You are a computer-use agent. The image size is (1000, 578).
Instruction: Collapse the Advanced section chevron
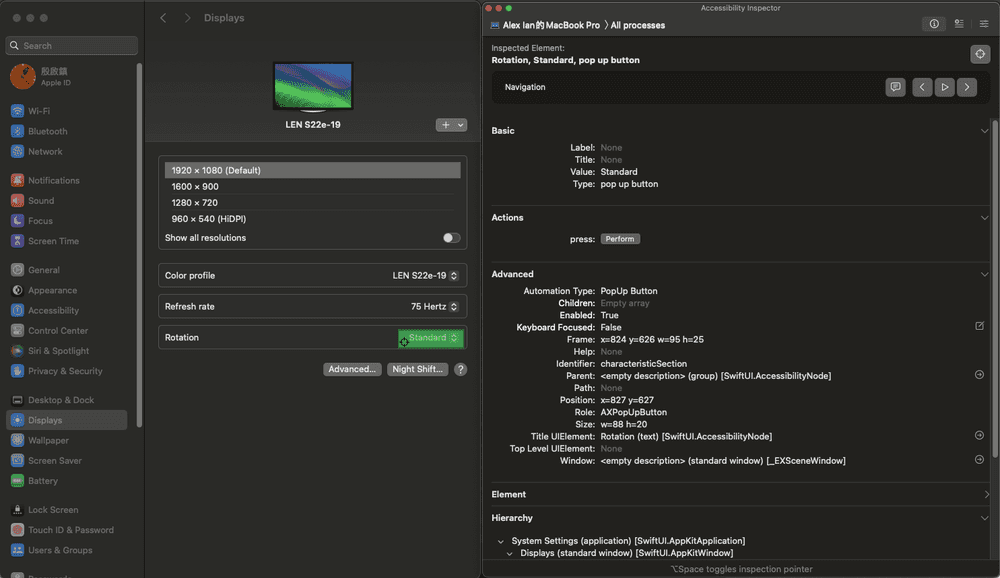tap(984, 273)
